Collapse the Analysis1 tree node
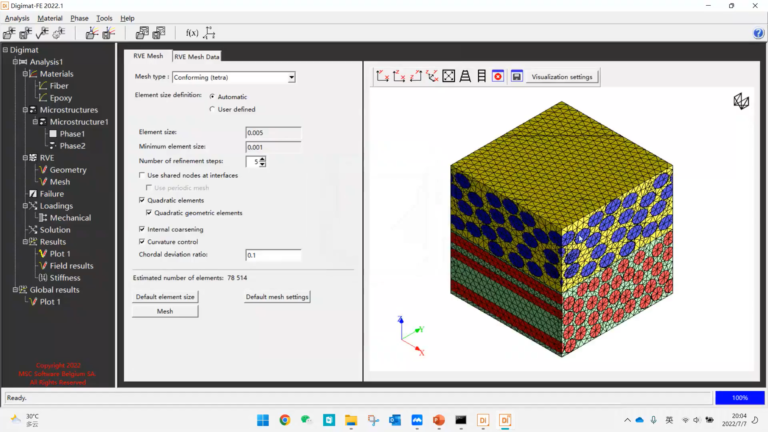768x432 pixels. [x=15, y=62]
